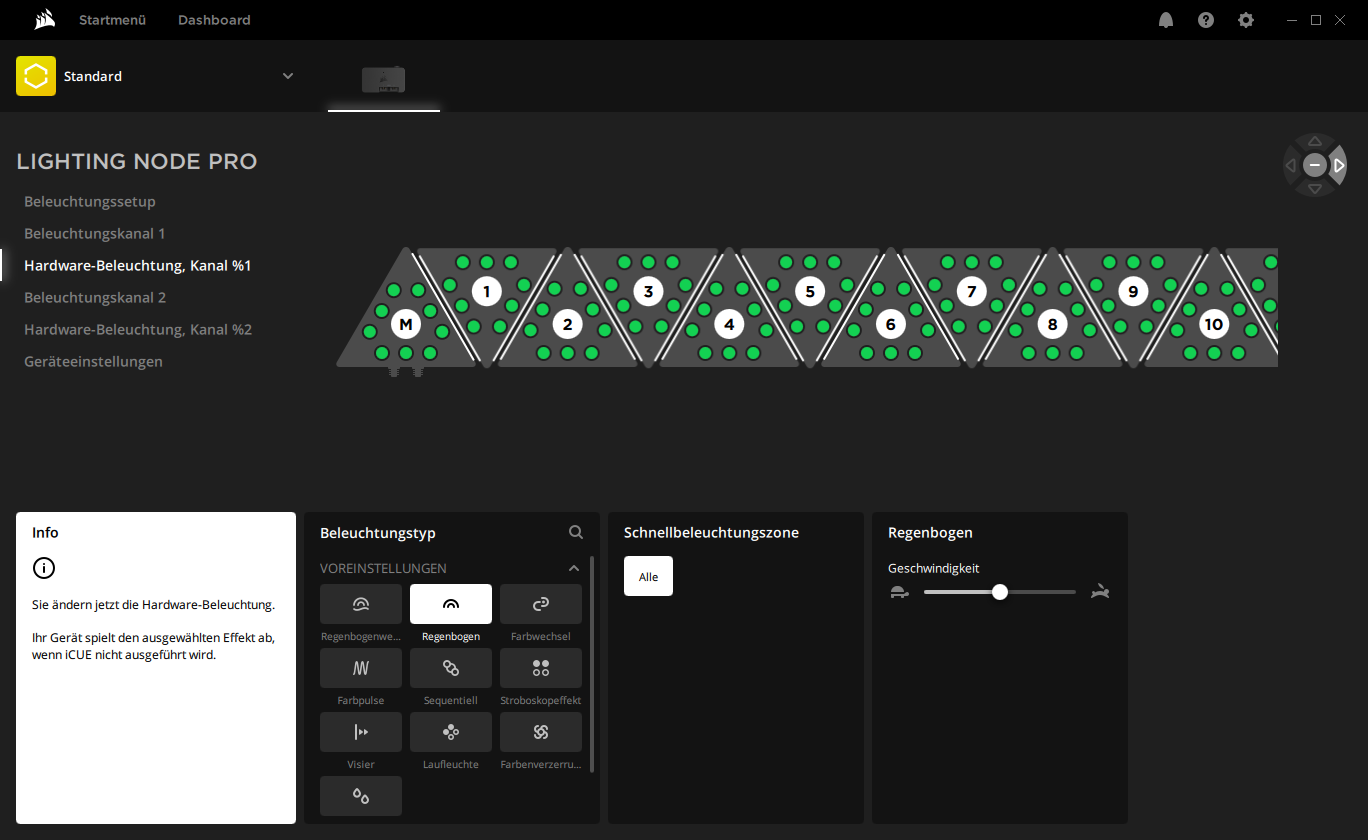Screen dimensions: 1368x840
Task: Collapse the VOREINSTELLUNGEN section
Action: click(574, 568)
